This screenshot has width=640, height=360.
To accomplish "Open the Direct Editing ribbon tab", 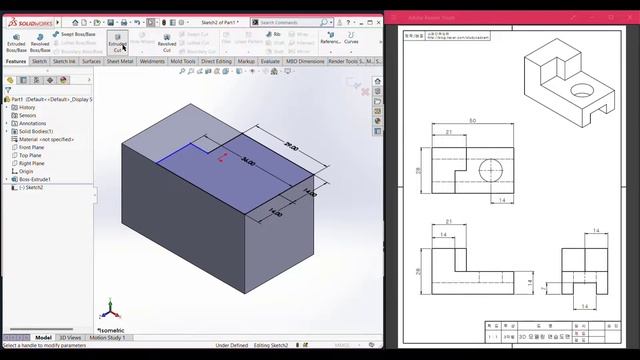I will 216,61.
